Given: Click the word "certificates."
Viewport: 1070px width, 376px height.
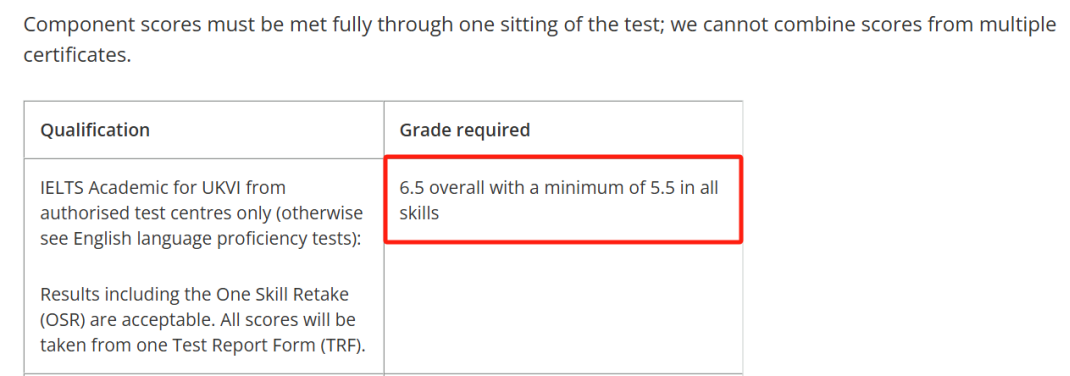Looking at the screenshot, I should [76, 55].
